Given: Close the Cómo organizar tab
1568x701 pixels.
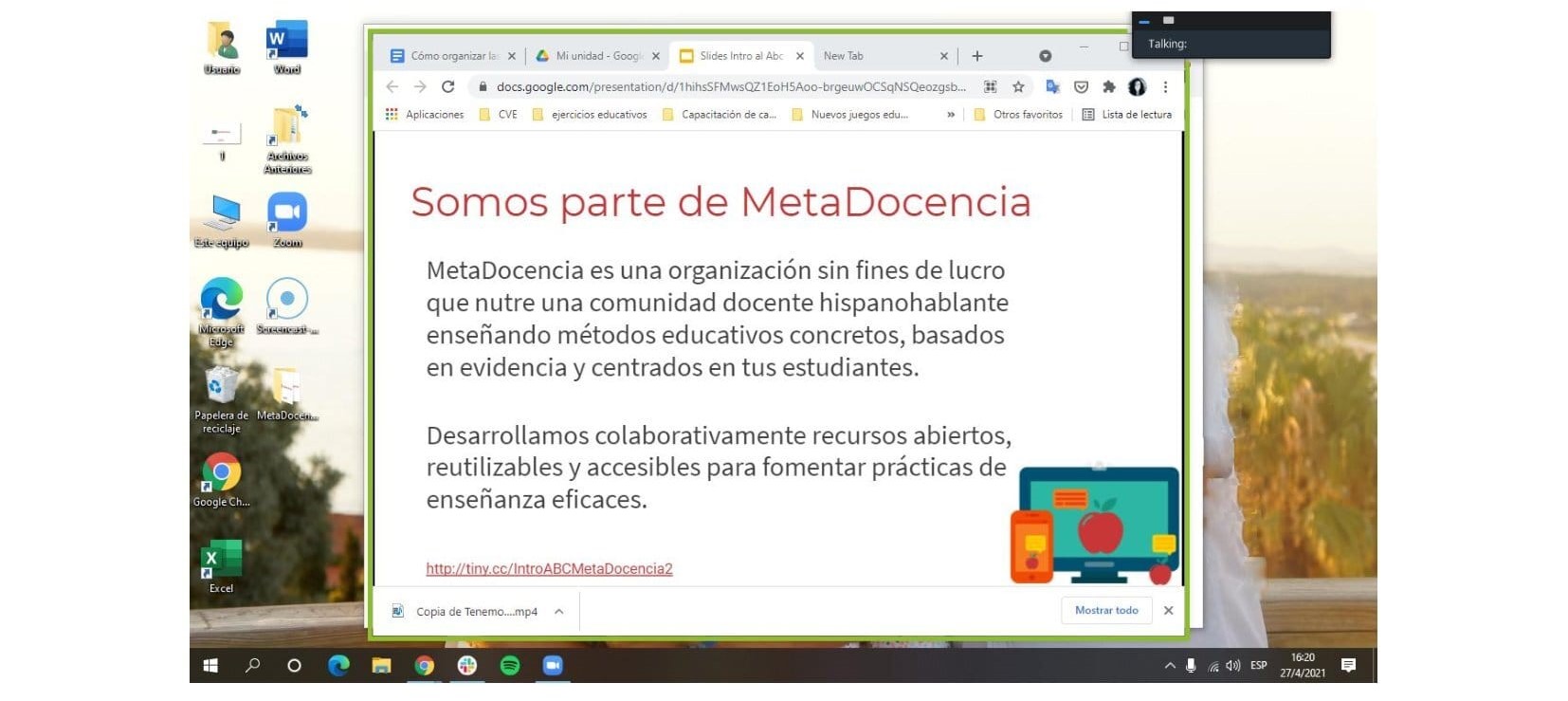Looking at the screenshot, I should 512,56.
